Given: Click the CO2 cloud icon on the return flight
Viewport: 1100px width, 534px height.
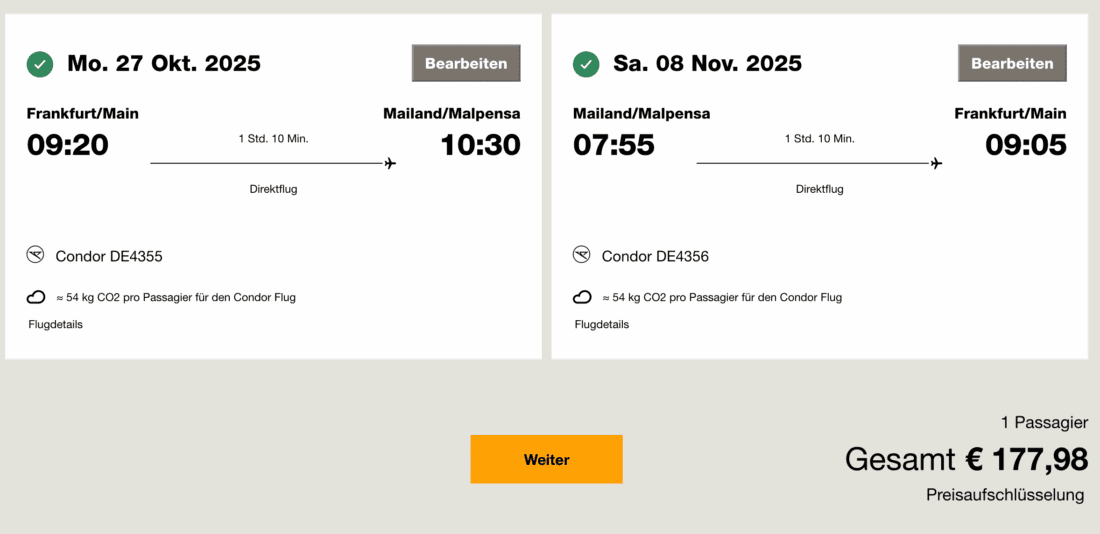Looking at the screenshot, I should tap(582, 297).
